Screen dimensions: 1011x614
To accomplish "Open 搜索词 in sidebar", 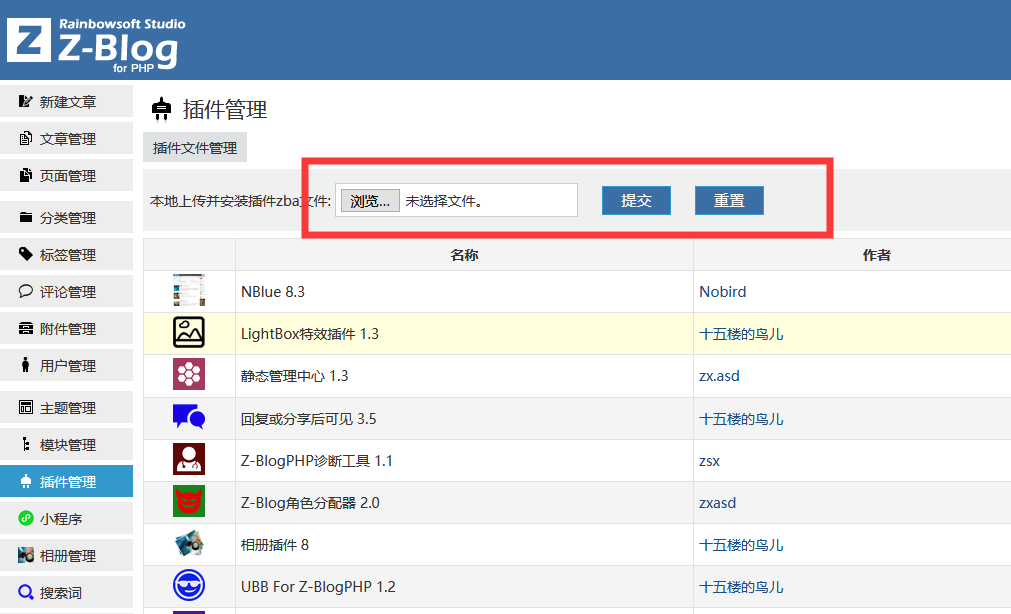I will tap(66, 592).
